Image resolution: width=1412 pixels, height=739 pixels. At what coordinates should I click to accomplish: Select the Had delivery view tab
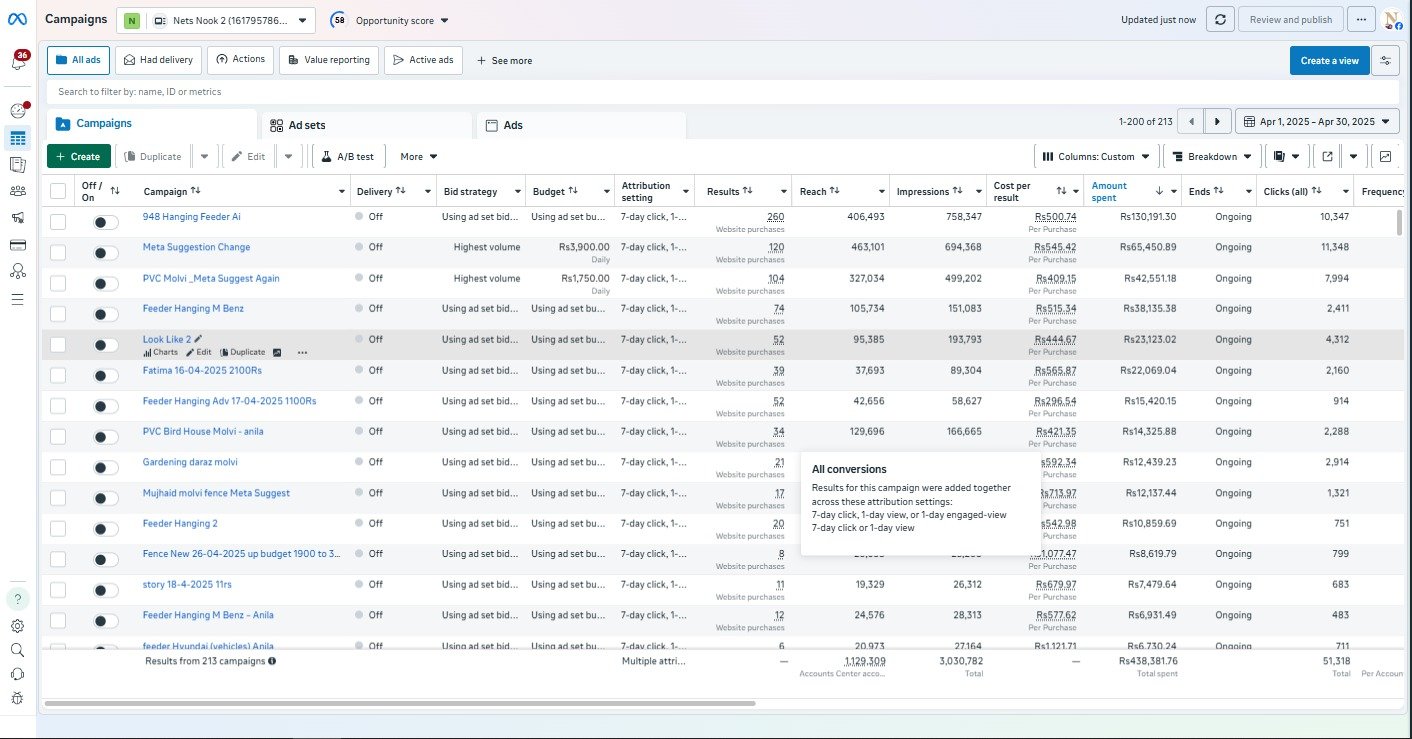(x=158, y=60)
